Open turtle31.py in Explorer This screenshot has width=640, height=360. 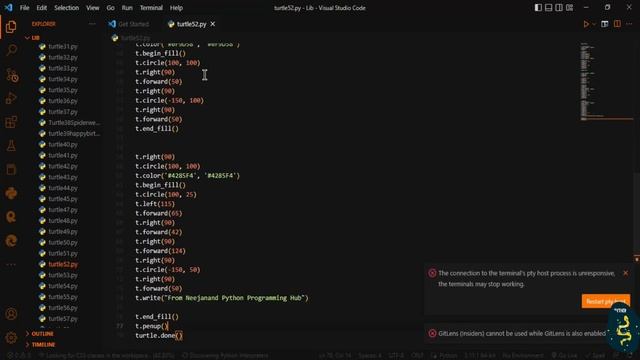point(62,47)
